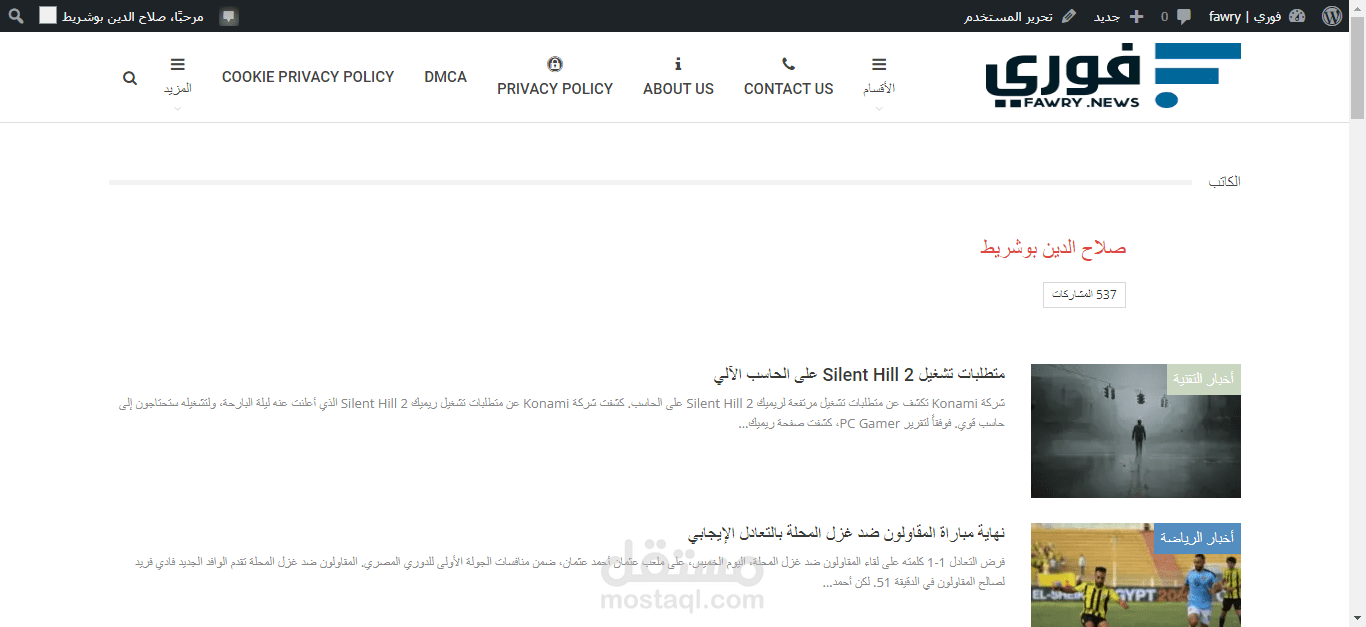Click the phone icon above CONTACT US
1366x627 pixels.
click(788, 63)
